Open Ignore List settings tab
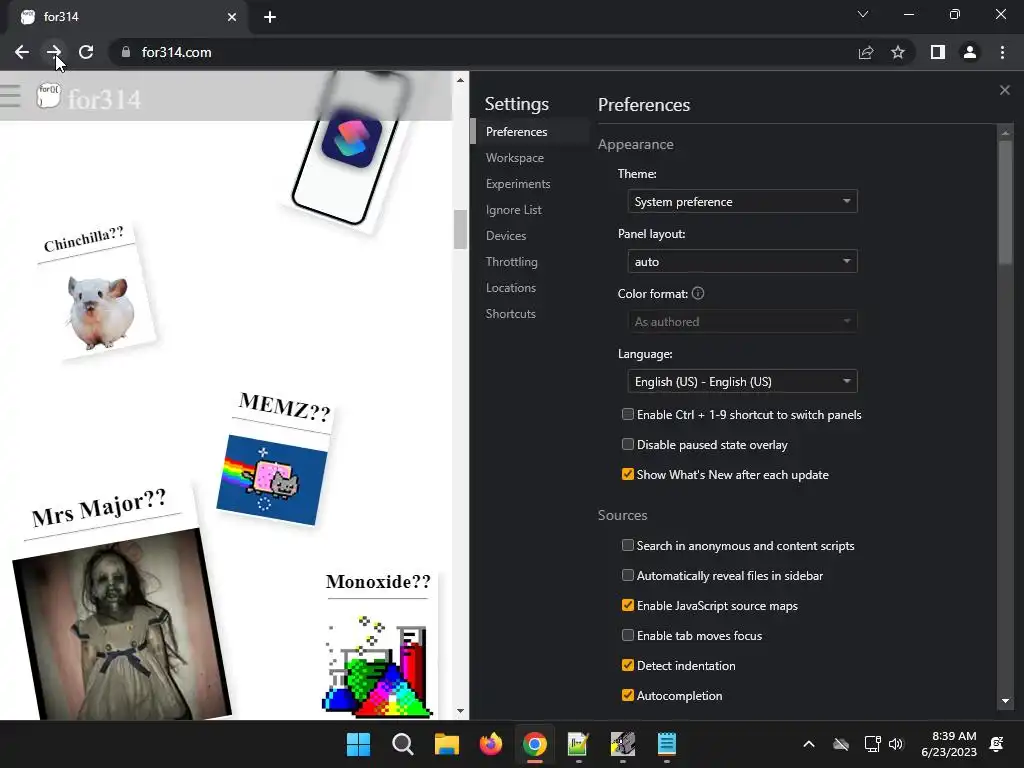The image size is (1024, 768). click(x=513, y=210)
